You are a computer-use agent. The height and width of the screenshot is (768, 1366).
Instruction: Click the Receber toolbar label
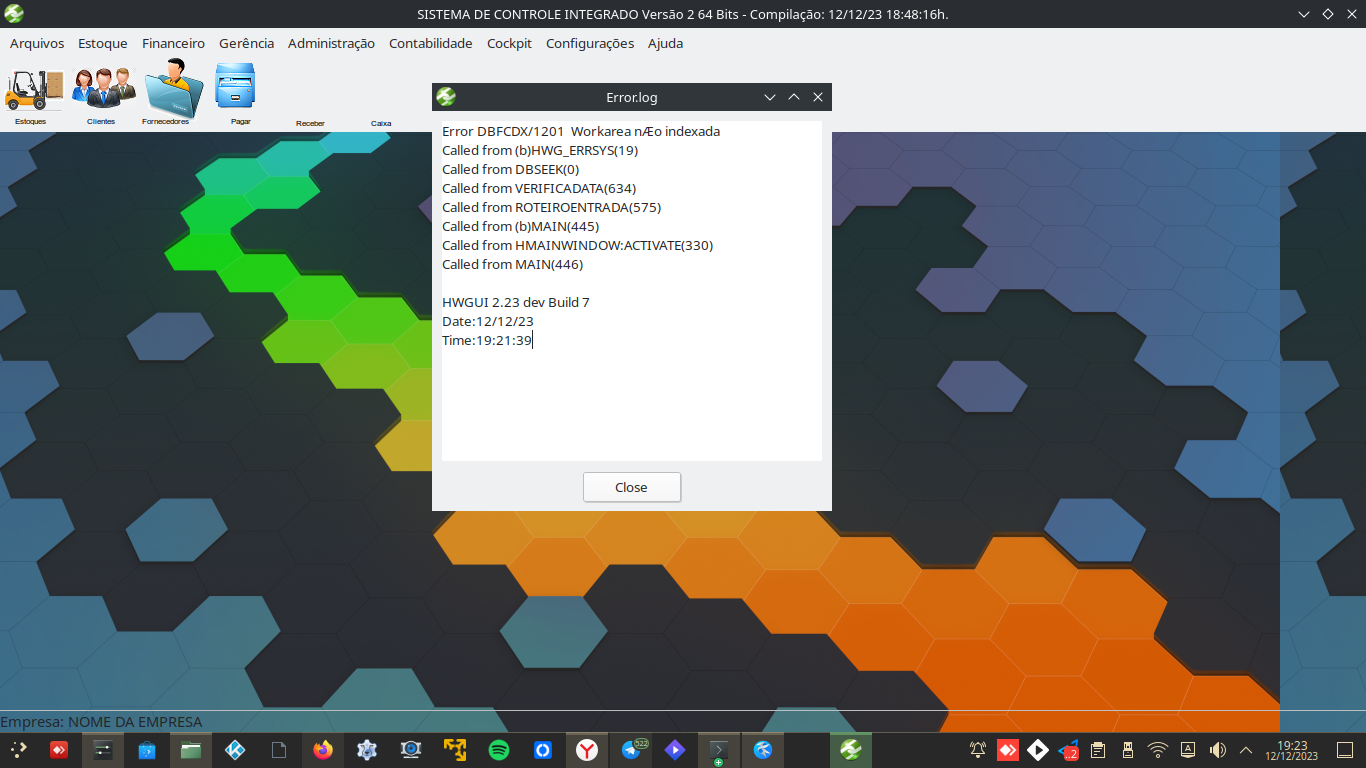coord(310,123)
